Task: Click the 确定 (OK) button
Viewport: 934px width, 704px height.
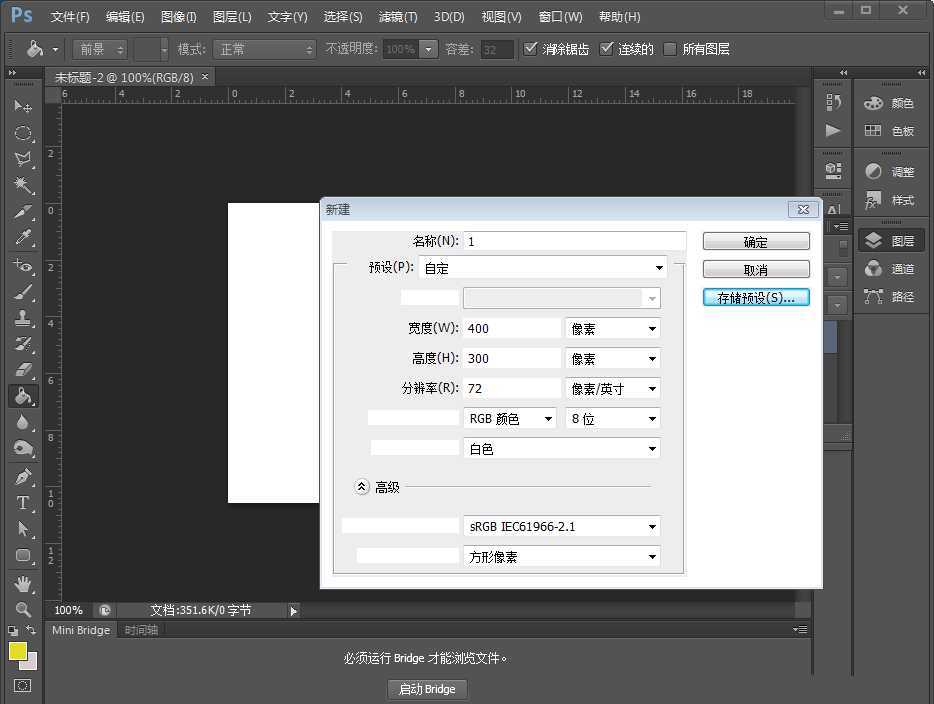Action: tap(756, 240)
